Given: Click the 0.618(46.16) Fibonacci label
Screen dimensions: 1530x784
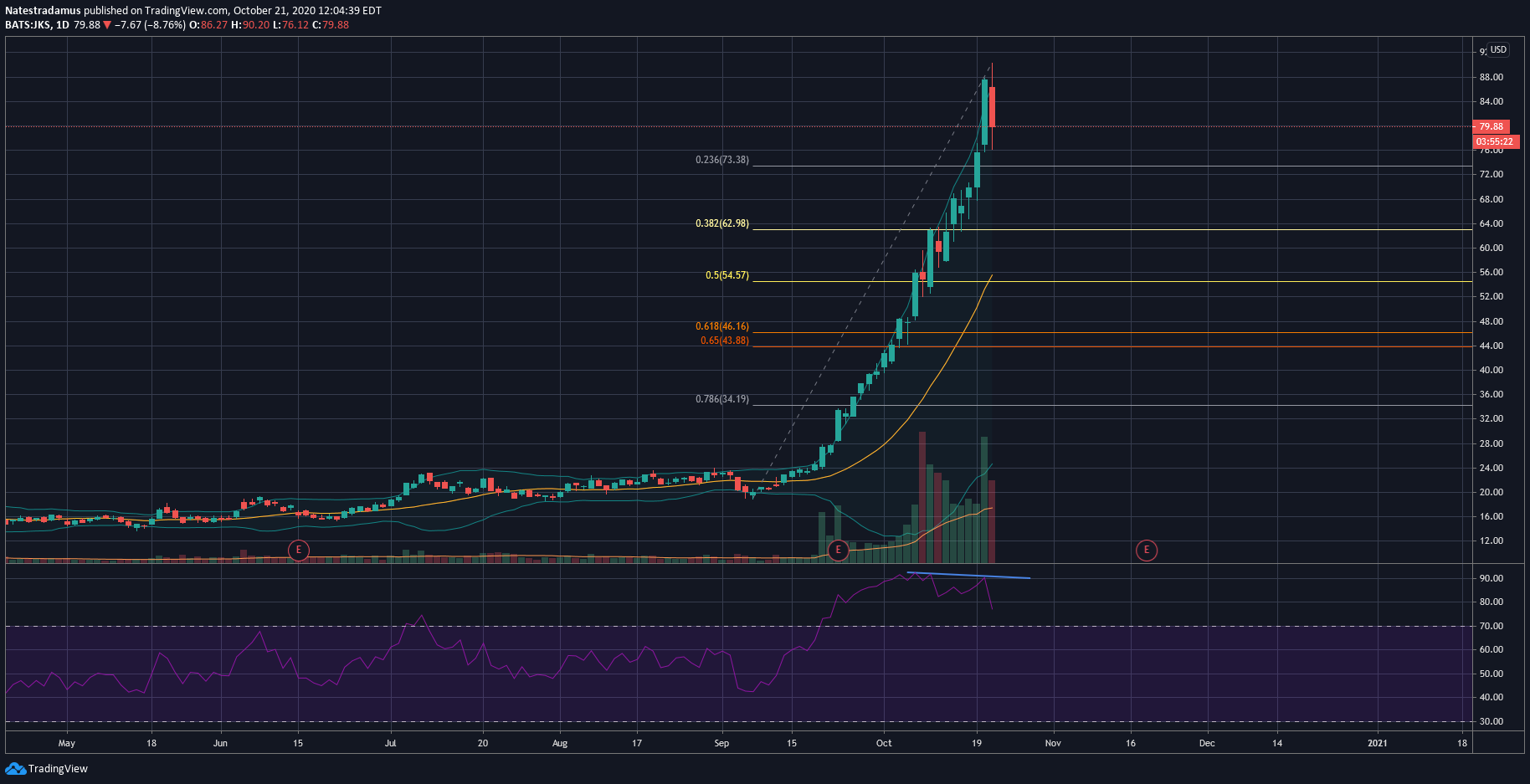Looking at the screenshot, I should (x=722, y=326).
